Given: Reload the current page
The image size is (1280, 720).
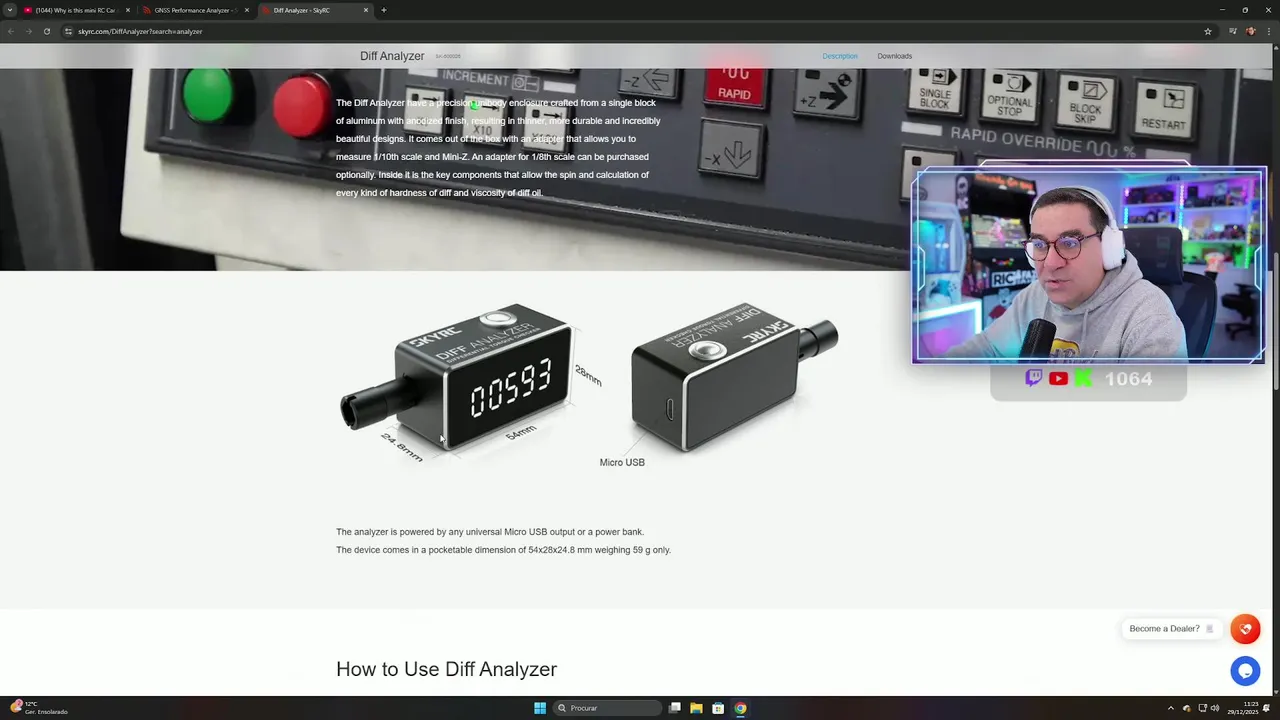Looking at the screenshot, I should [46, 31].
